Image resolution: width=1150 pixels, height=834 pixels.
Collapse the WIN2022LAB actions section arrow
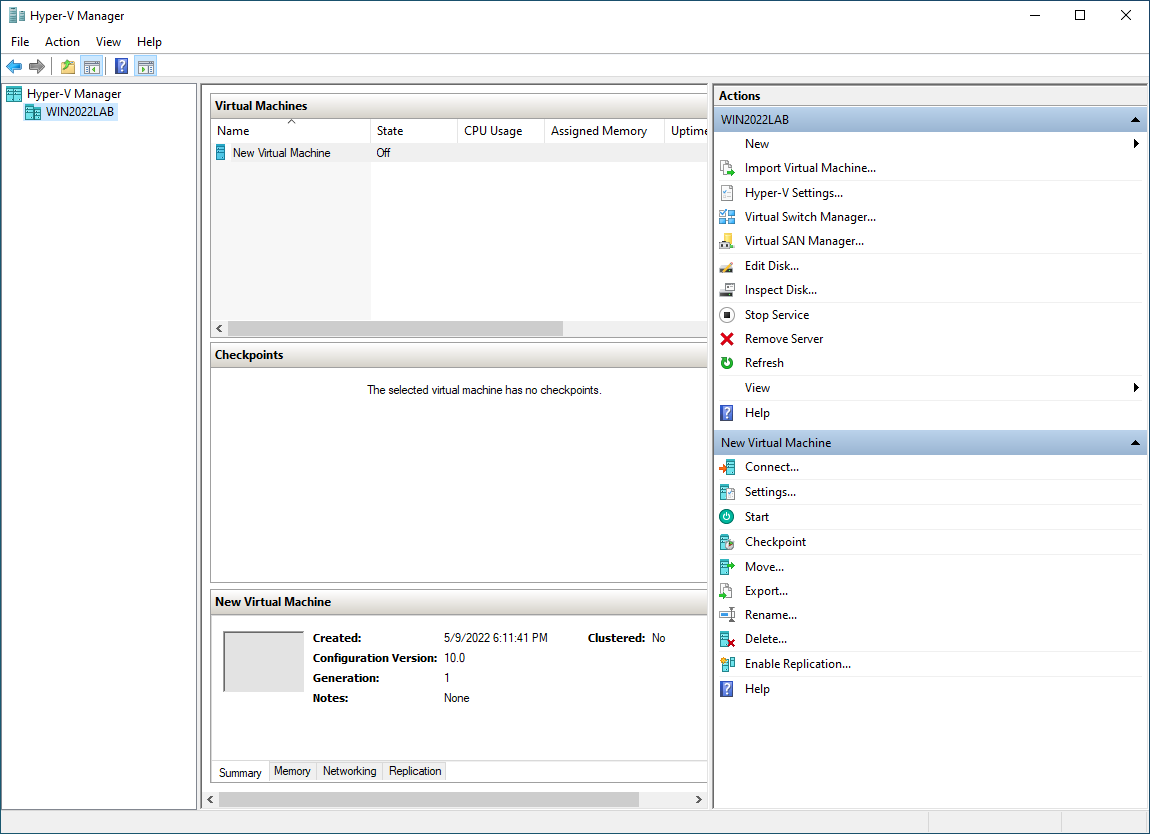[x=1135, y=120]
